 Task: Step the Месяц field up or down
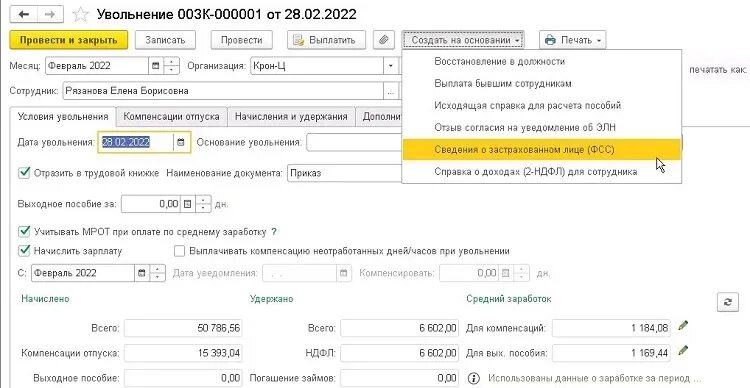coord(171,66)
